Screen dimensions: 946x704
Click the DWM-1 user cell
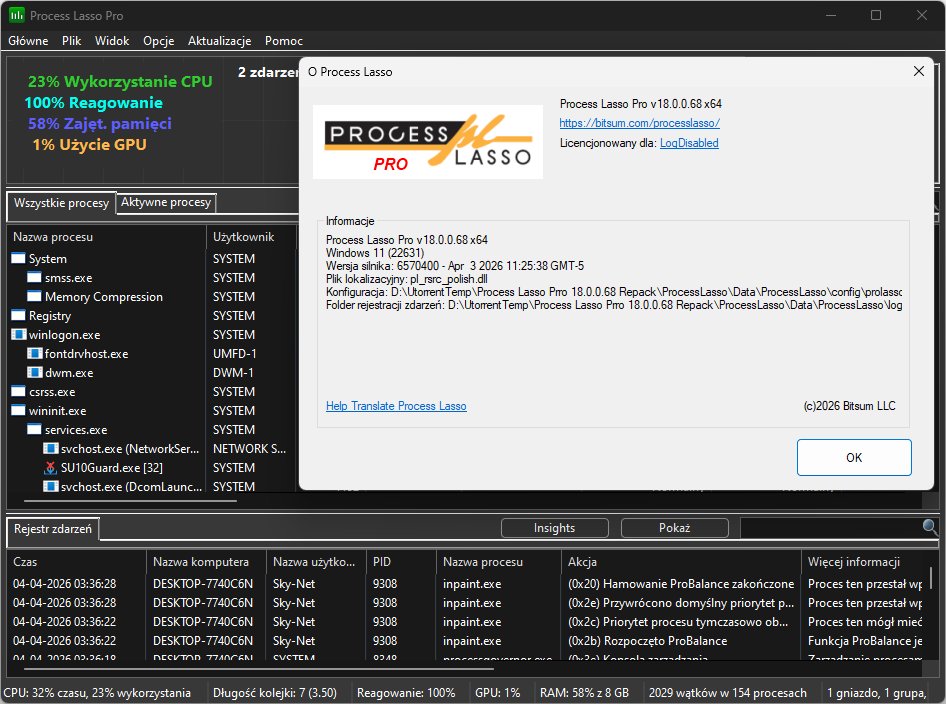pyautogui.click(x=233, y=372)
